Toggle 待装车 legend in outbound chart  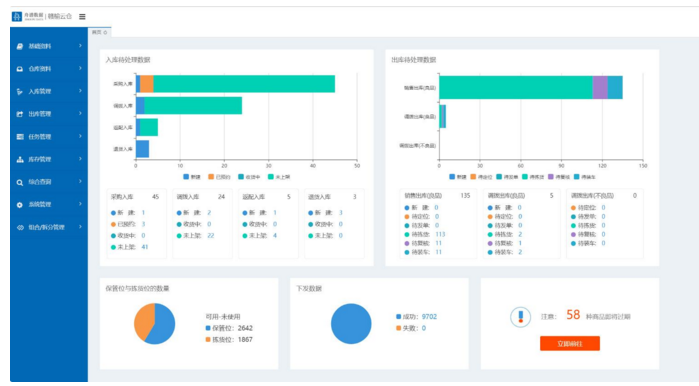(584, 177)
